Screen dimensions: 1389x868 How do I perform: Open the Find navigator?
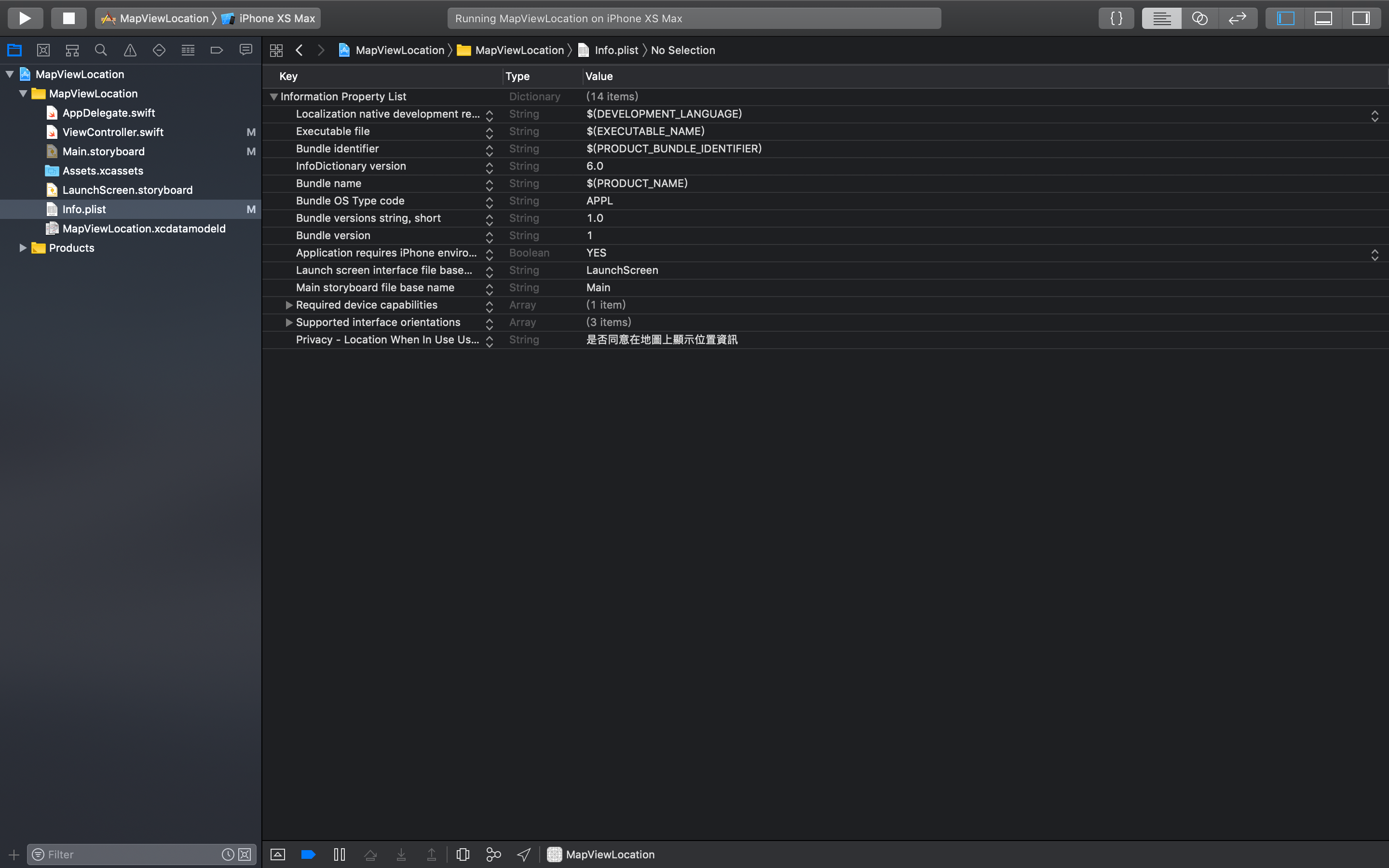101,50
